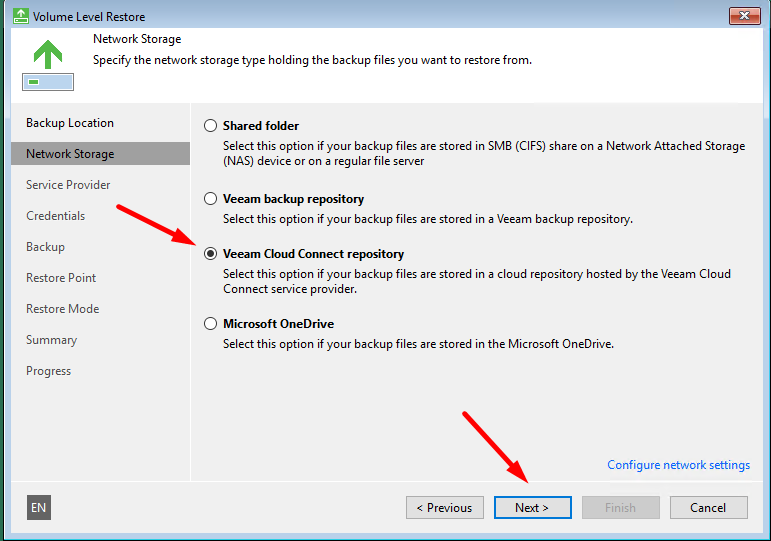Go to the Service Provider step

pyautogui.click(x=68, y=185)
